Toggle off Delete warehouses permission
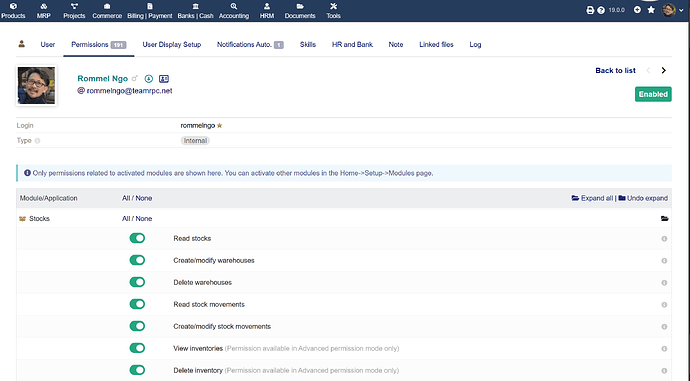 coord(137,282)
